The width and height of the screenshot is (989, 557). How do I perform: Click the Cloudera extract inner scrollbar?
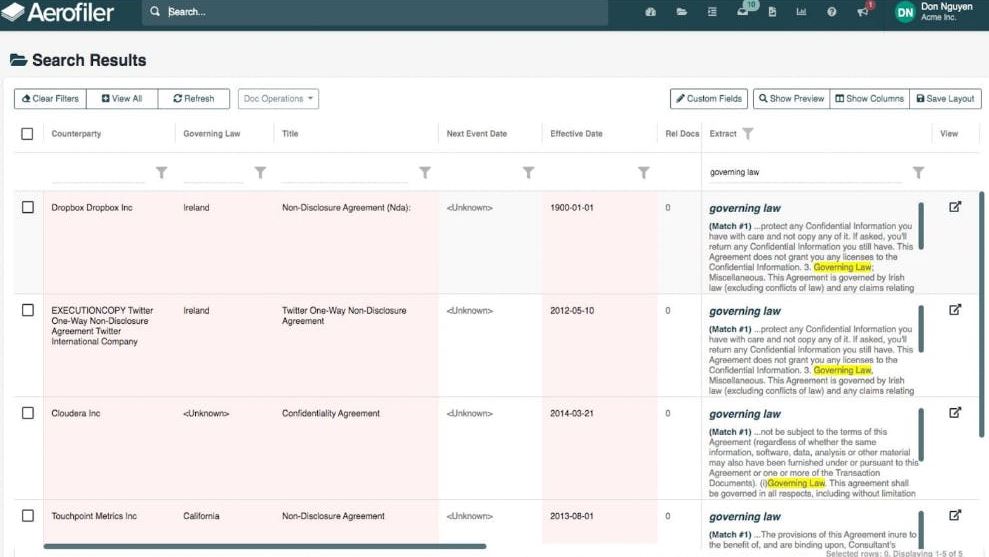pyautogui.click(x=921, y=435)
